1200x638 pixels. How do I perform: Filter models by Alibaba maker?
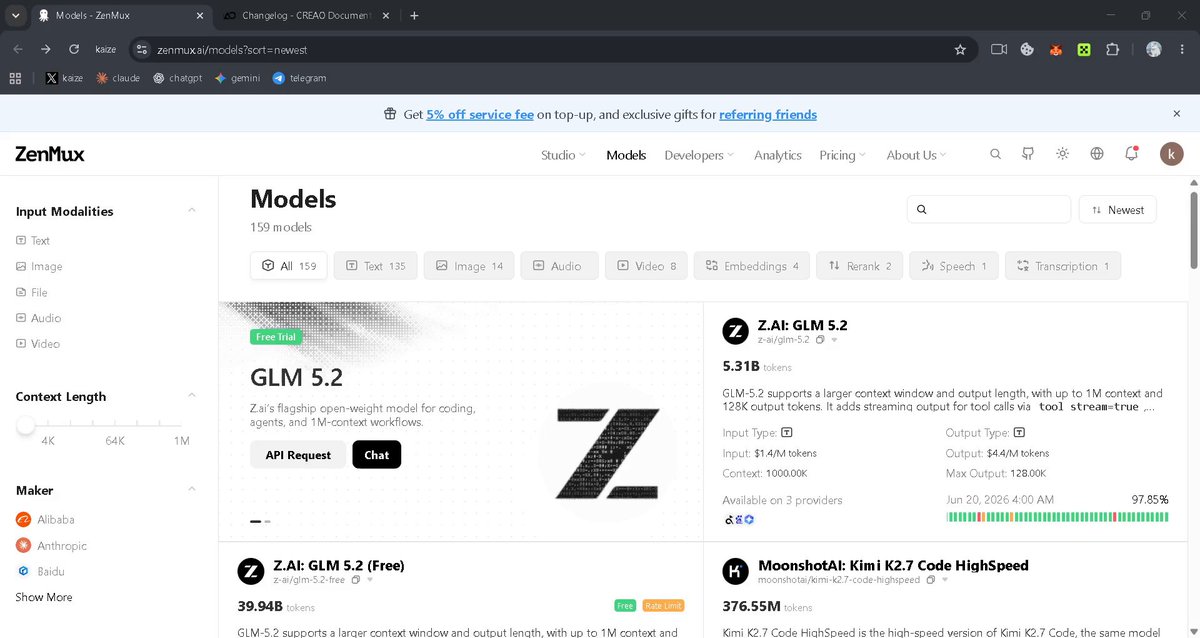pos(45,519)
